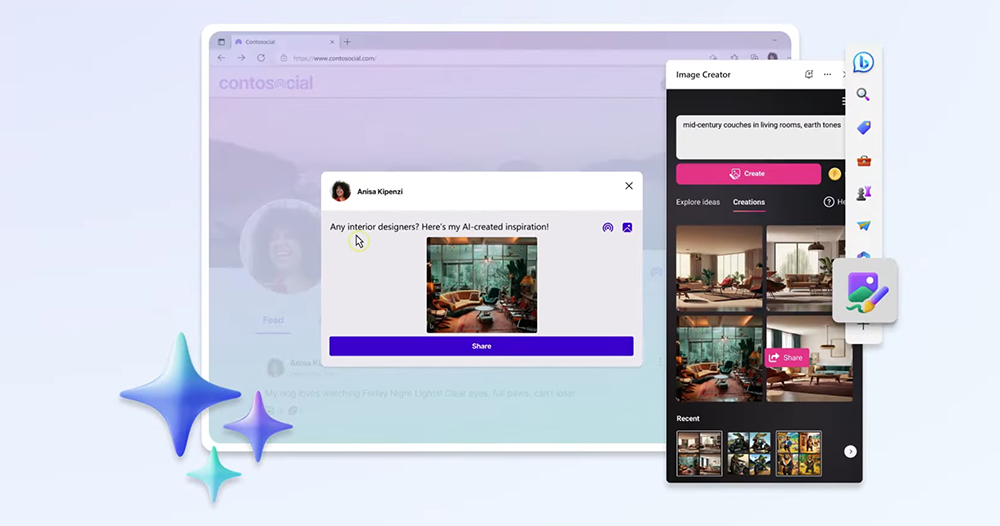Open the paper plane Drop icon
1000x526 pixels.
tap(864, 226)
